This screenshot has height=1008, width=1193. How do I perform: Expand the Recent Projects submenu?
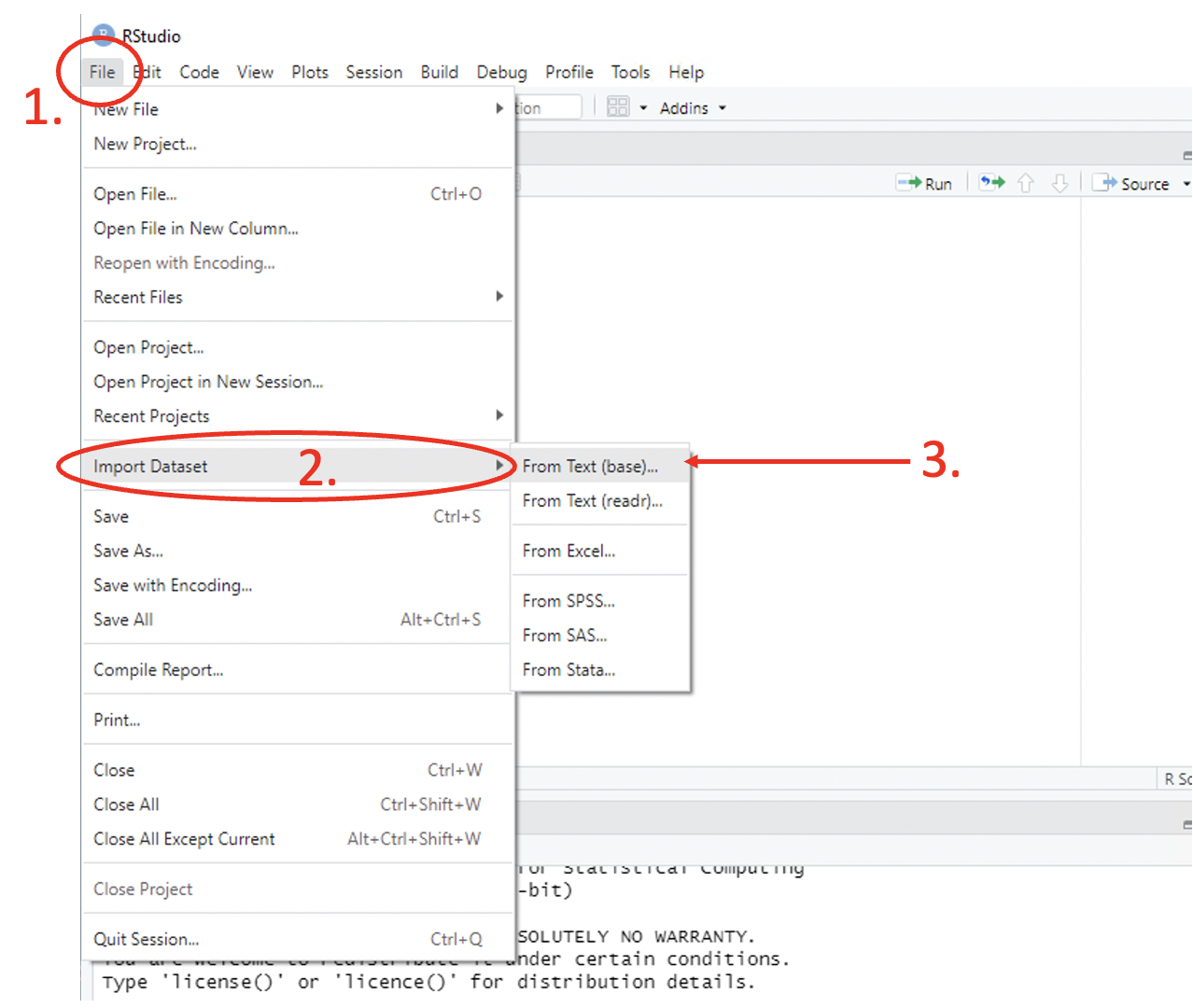(299, 416)
